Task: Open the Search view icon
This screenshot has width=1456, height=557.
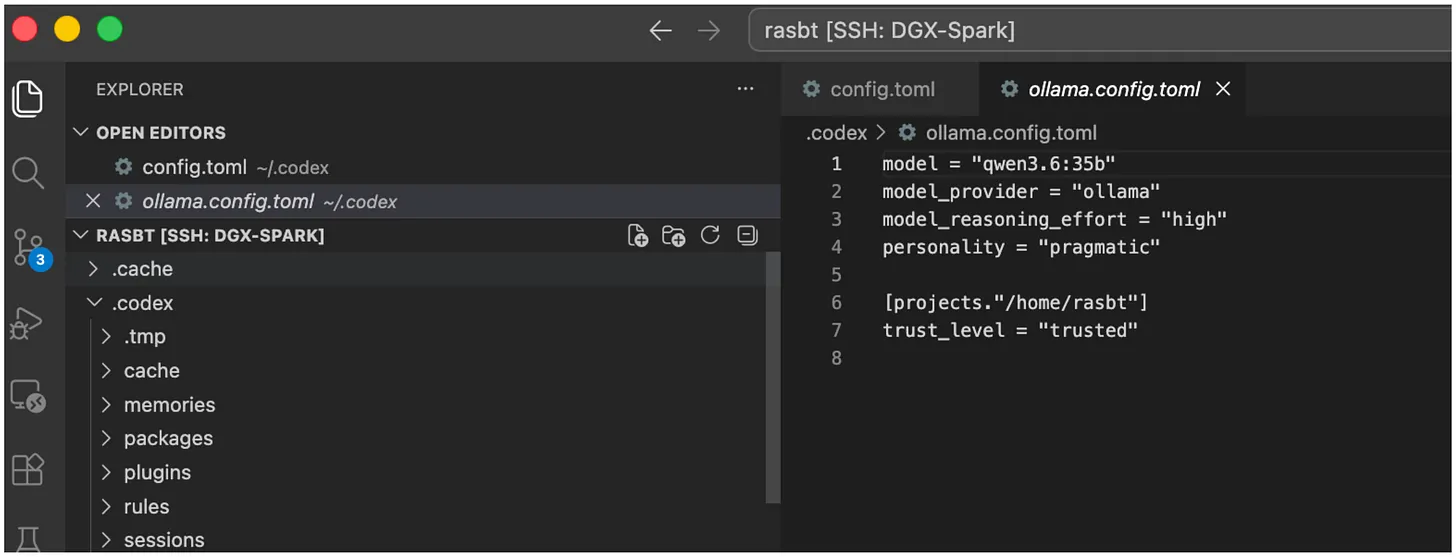Action: click(x=28, y=172)
